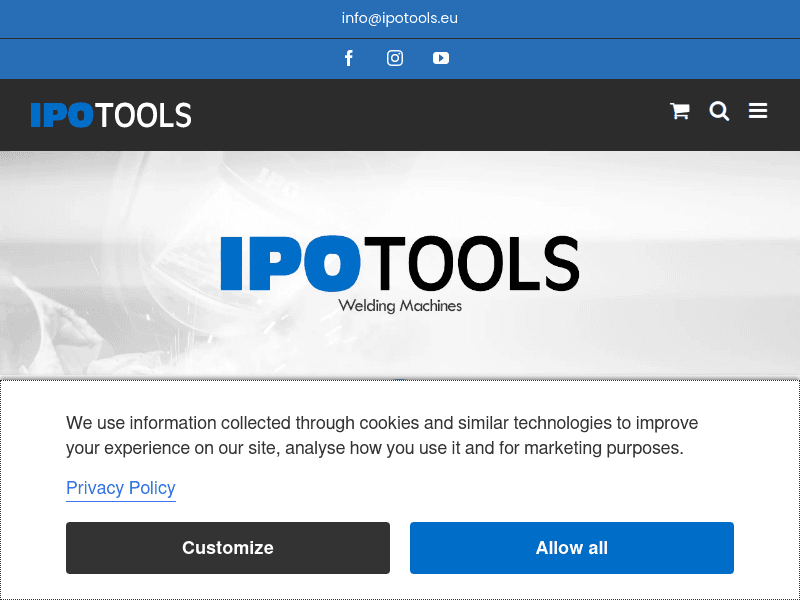Visit the YouTube channel icon
This screenshot has width=800, height=600.
[x=441, y=58]
